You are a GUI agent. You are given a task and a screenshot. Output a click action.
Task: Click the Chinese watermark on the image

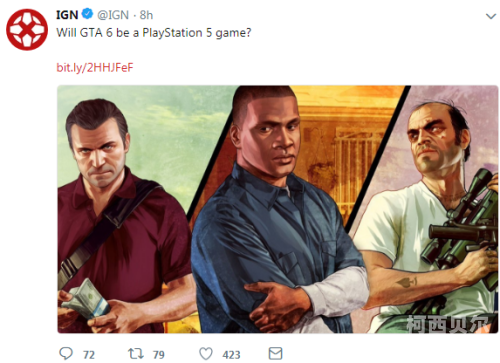click(x=447, y=323)
